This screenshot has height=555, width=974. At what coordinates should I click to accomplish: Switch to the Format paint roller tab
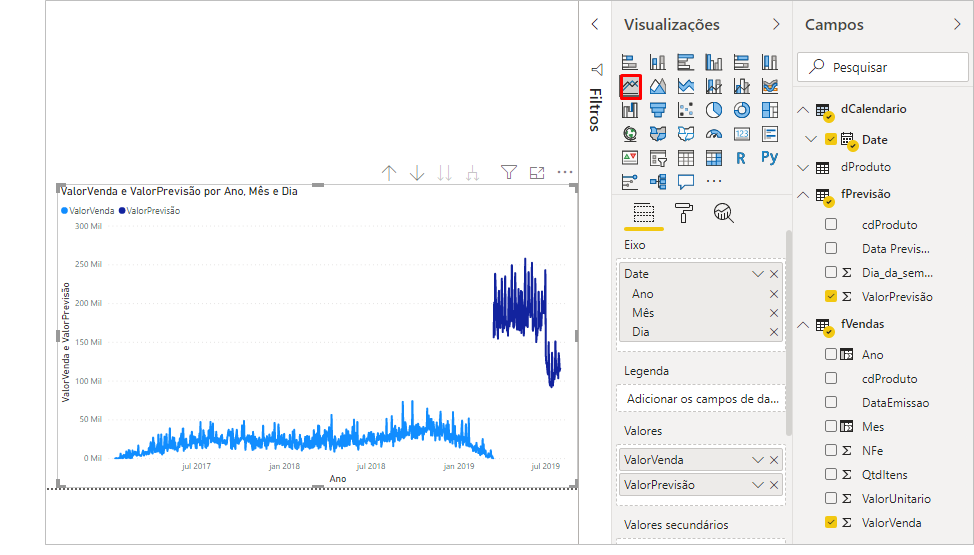click(x=684, y=213)
